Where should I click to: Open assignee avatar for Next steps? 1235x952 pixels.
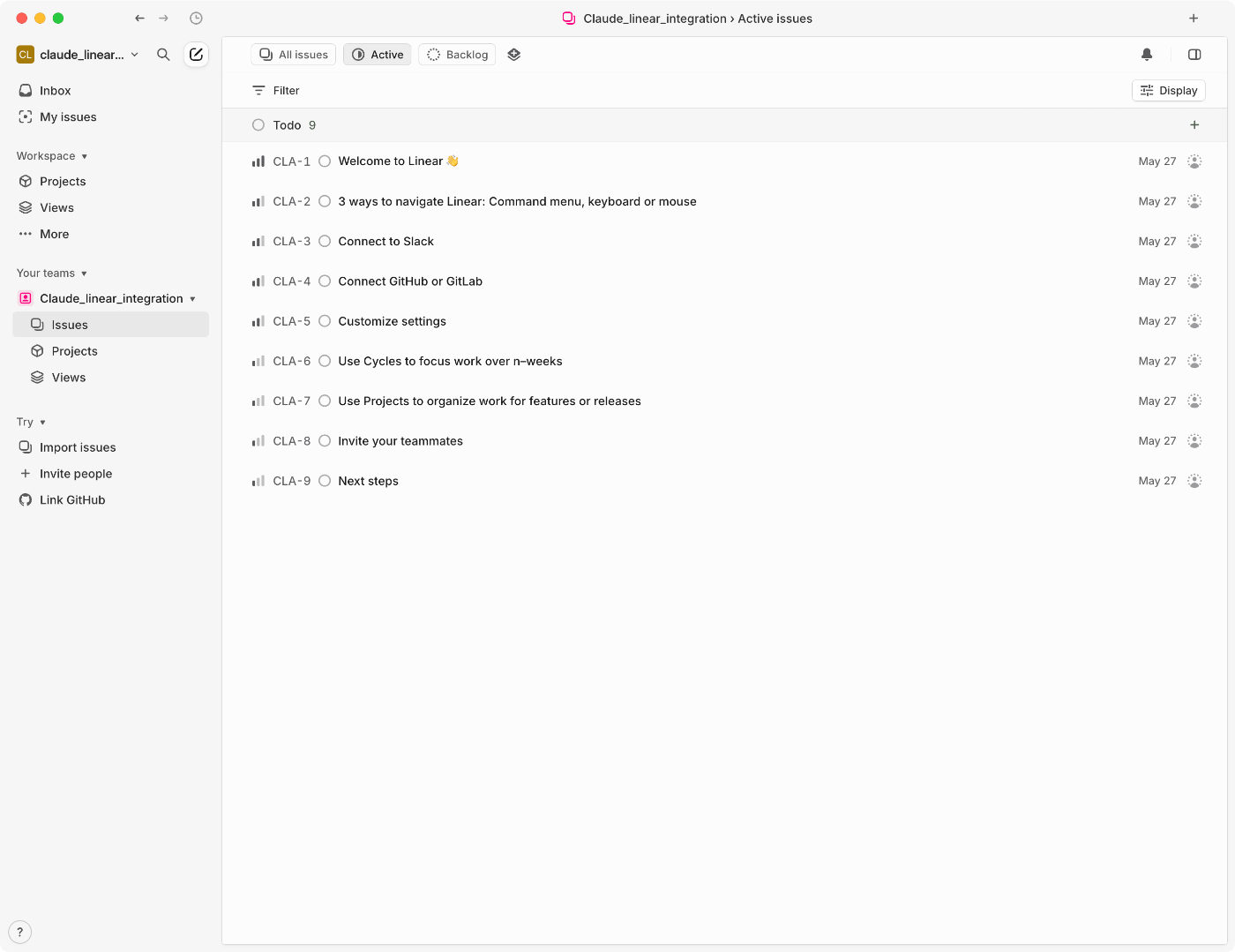click(1194, 481)
